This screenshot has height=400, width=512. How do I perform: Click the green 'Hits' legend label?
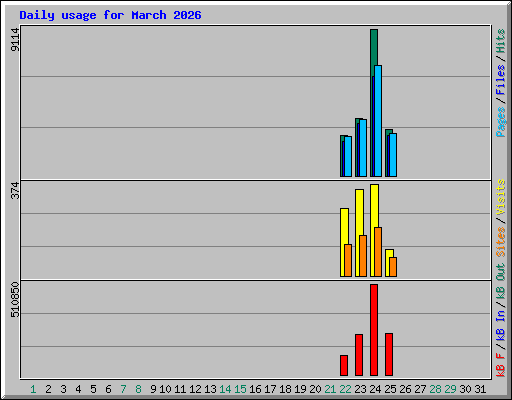point(500,41)
